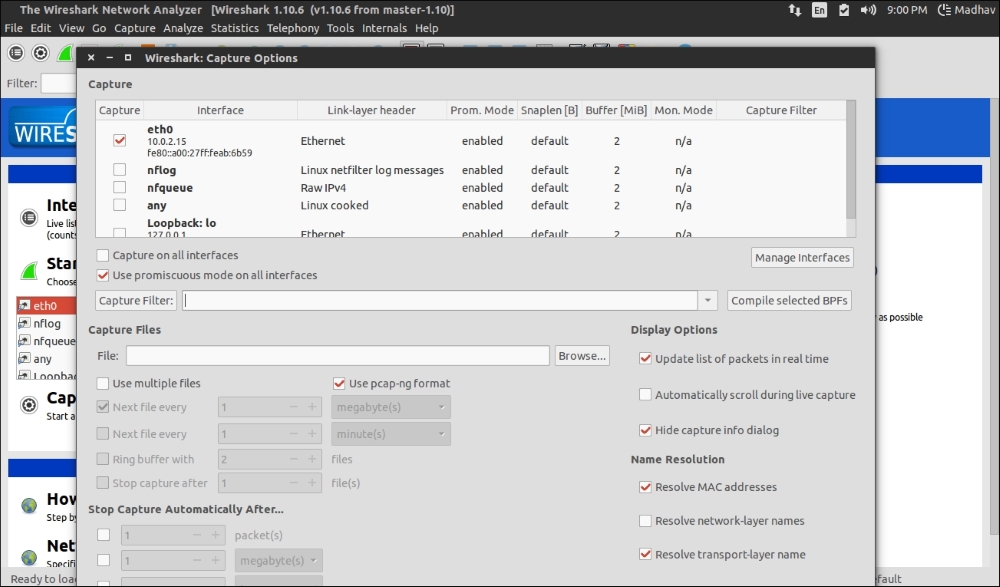Viewport: 1000px width, 587px height.
Task: Enable Capture on all interfaces
Action: point(103,255)
